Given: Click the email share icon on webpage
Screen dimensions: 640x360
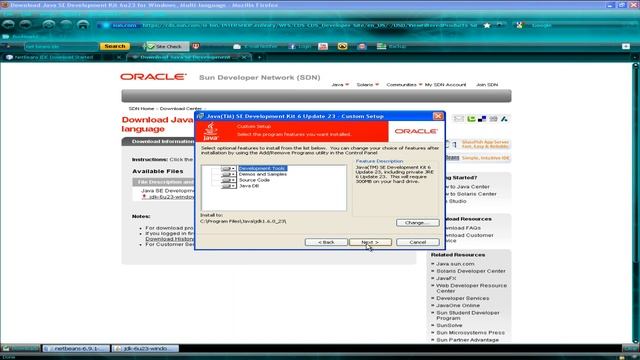Looking at the screenshot, I should tap(459, 119).
